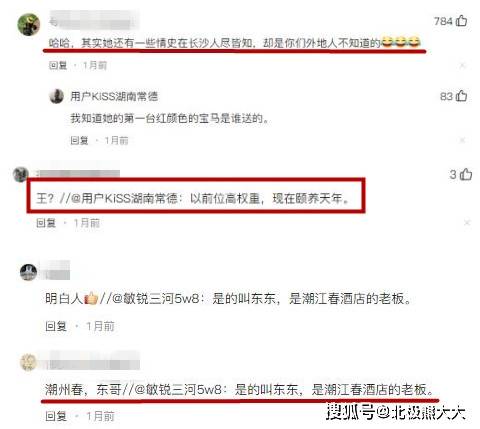Dismiss the top comment via faint X icon
480x429 pixels.
point(462,65)
